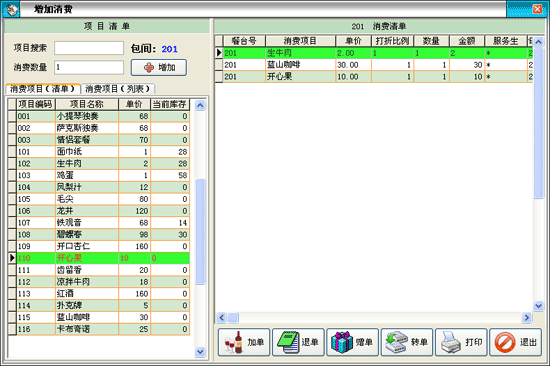Select the 蓝山咖啡 row in consumption list
Image resolution: width=550 pixels, height=366 pixels.
click(x=374, y=65)
